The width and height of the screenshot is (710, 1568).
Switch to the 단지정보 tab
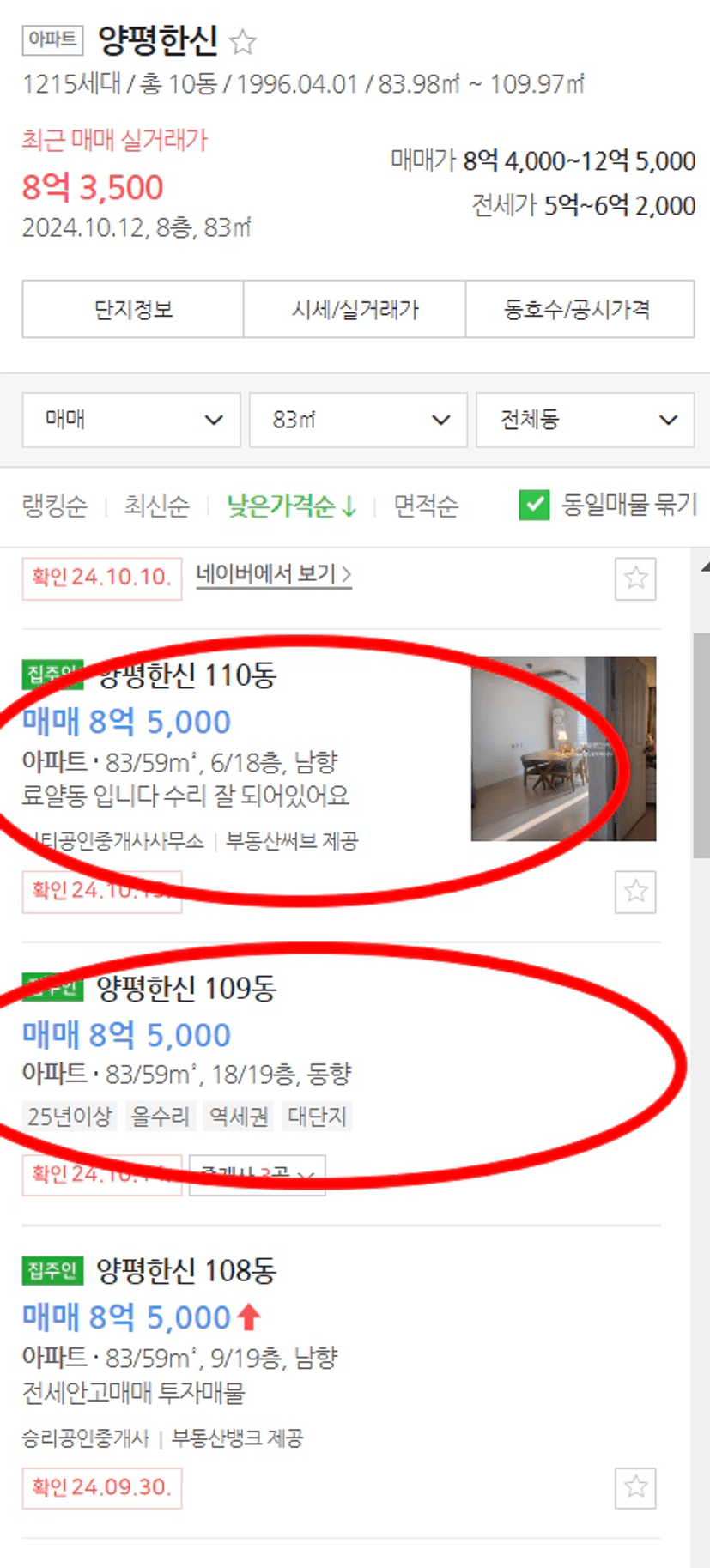click(x=133, y=309)
